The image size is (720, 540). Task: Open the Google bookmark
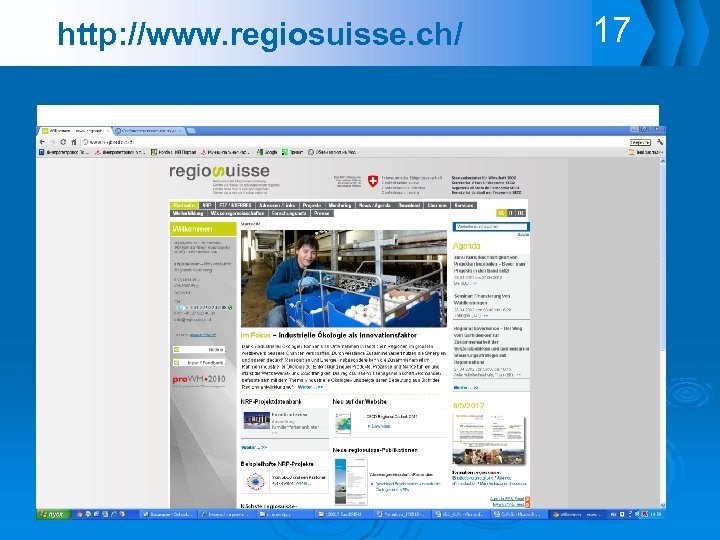[x=267, y=152]
